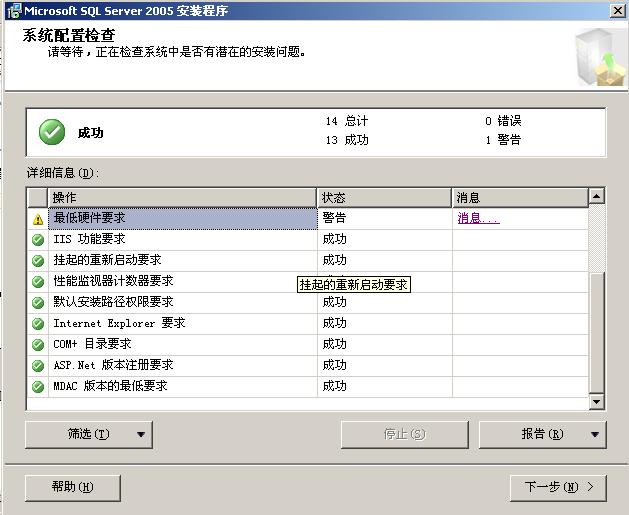Click the success icon beside COM+ 目录要求
Viewport: 629px width, 515px height.
[x=38, y=345]
